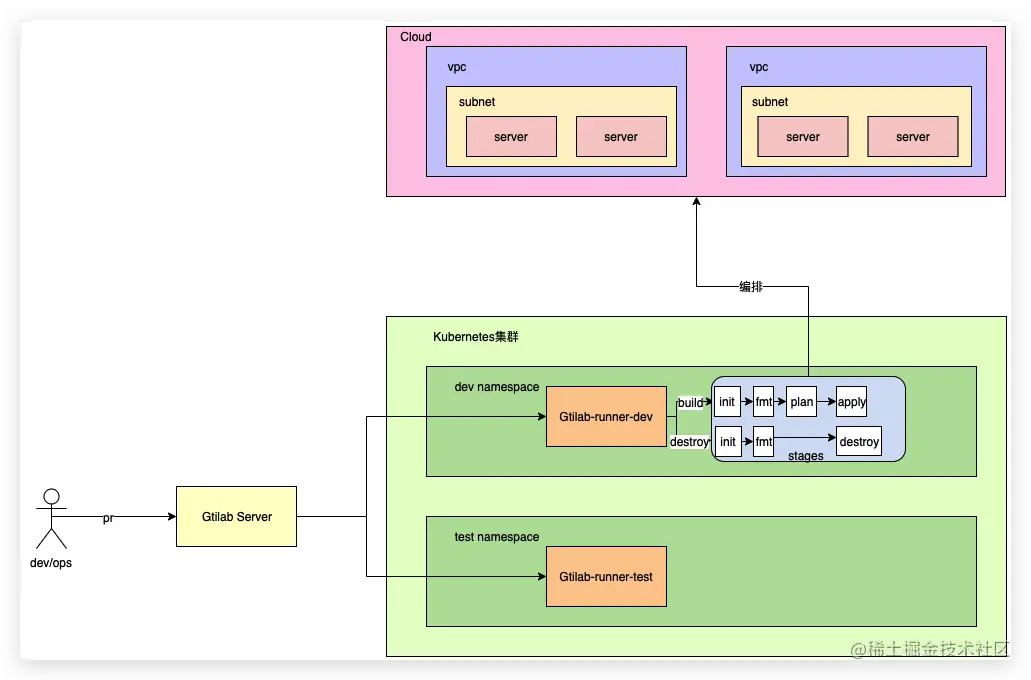This screenshot has width=1031, height=680.
Task: Select the 'apply' stage box
Action: point(851,402)
